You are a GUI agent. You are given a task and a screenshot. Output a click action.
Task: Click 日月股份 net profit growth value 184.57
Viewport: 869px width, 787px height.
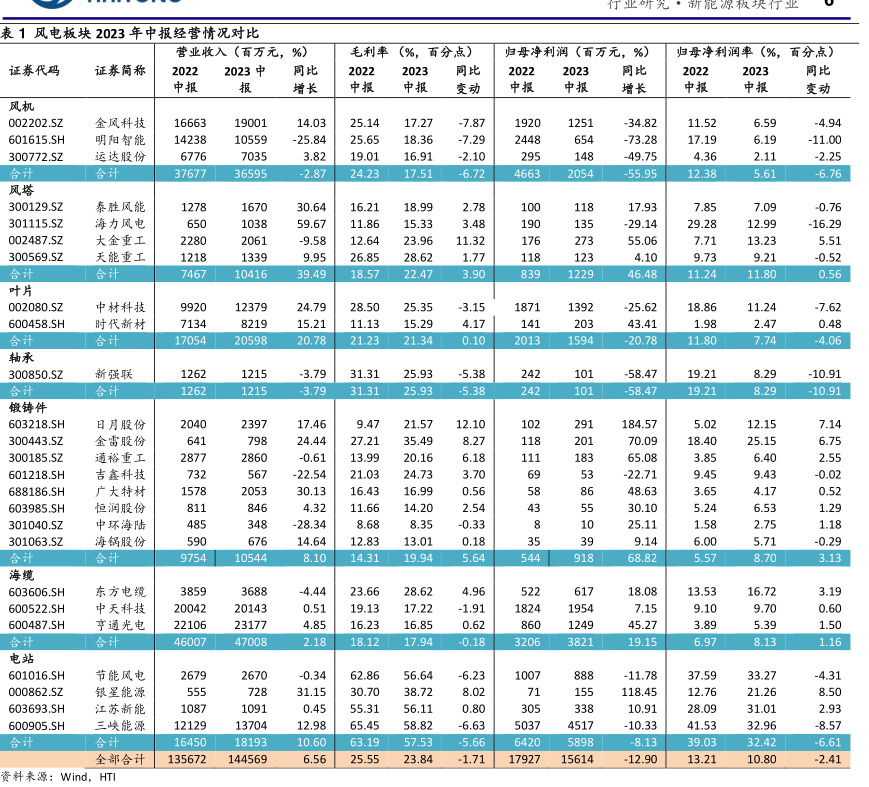pos(639,424)
